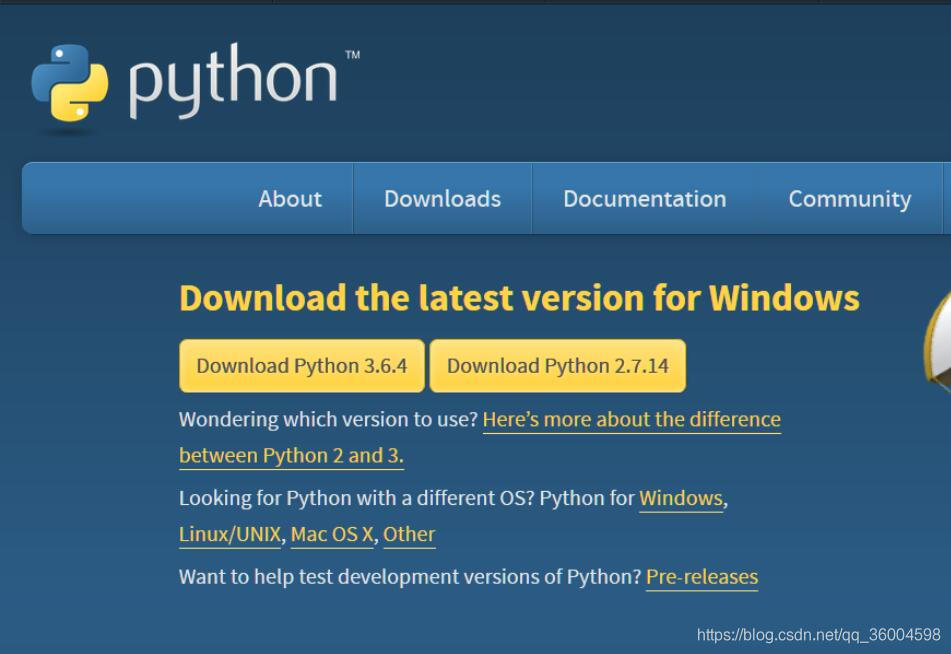Screen dimensions: 951x654
Task: Open the Pre-releases link
Action: click(x=702, y=577)
